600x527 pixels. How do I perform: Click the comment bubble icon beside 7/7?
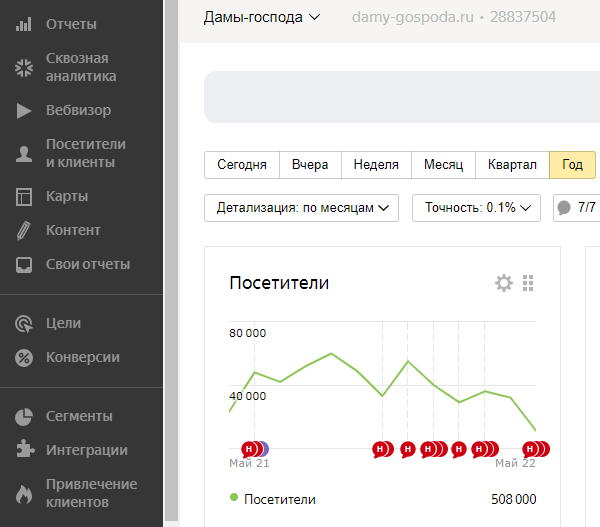(x=564, y=208)
